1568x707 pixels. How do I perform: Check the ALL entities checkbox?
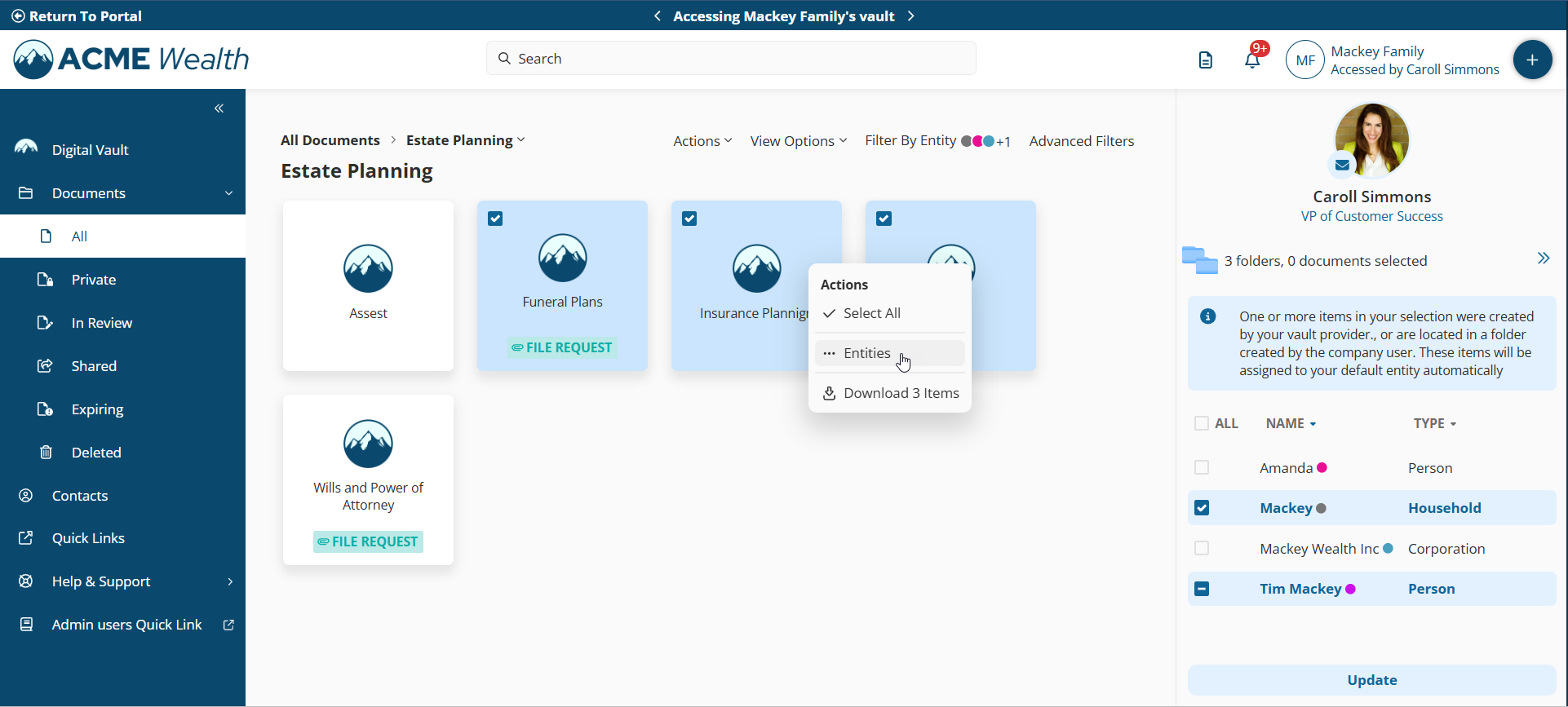click(1201, 423)
